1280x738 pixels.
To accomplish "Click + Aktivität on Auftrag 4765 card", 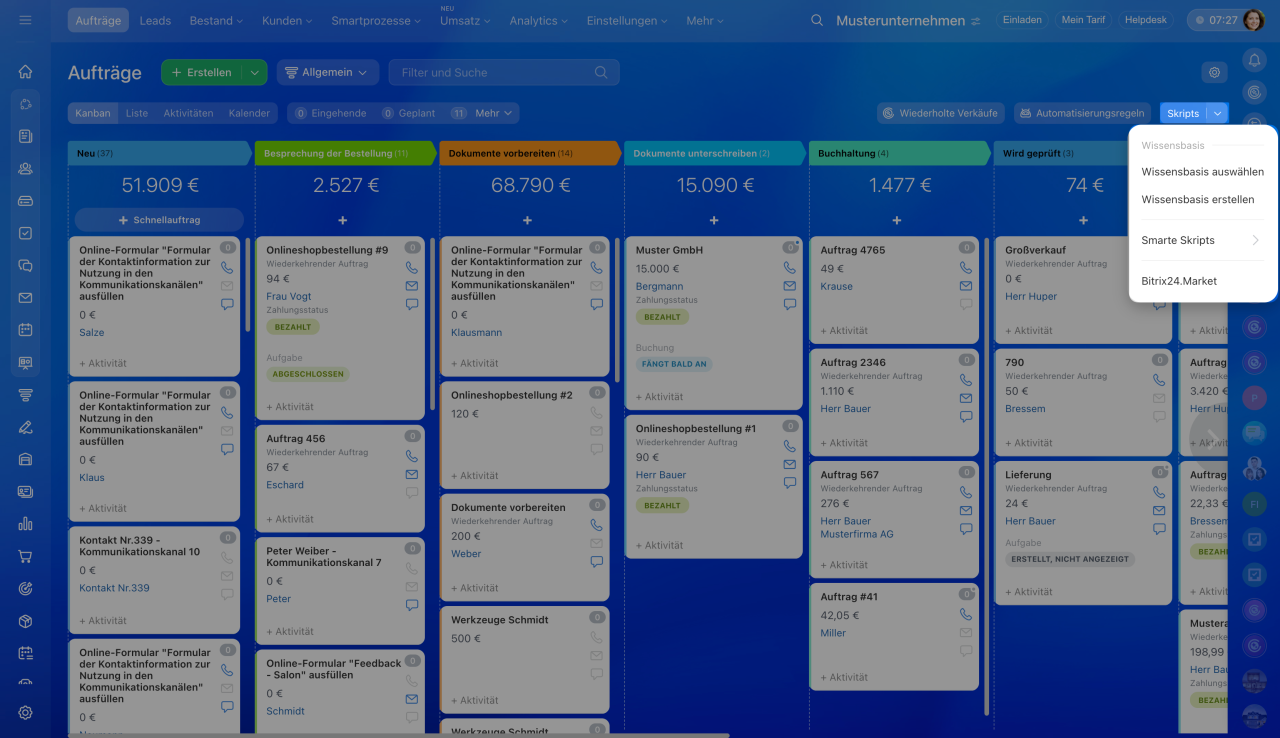I will point(844,330).
